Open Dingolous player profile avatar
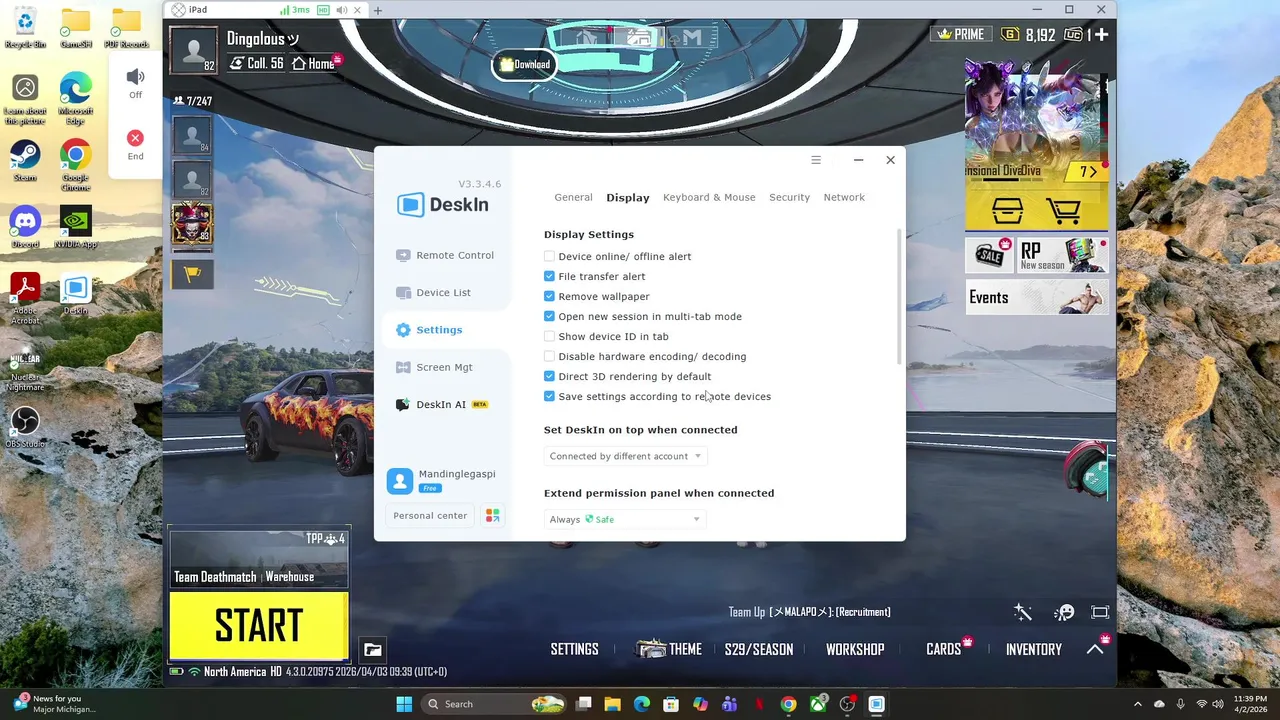 click(193, 50)
